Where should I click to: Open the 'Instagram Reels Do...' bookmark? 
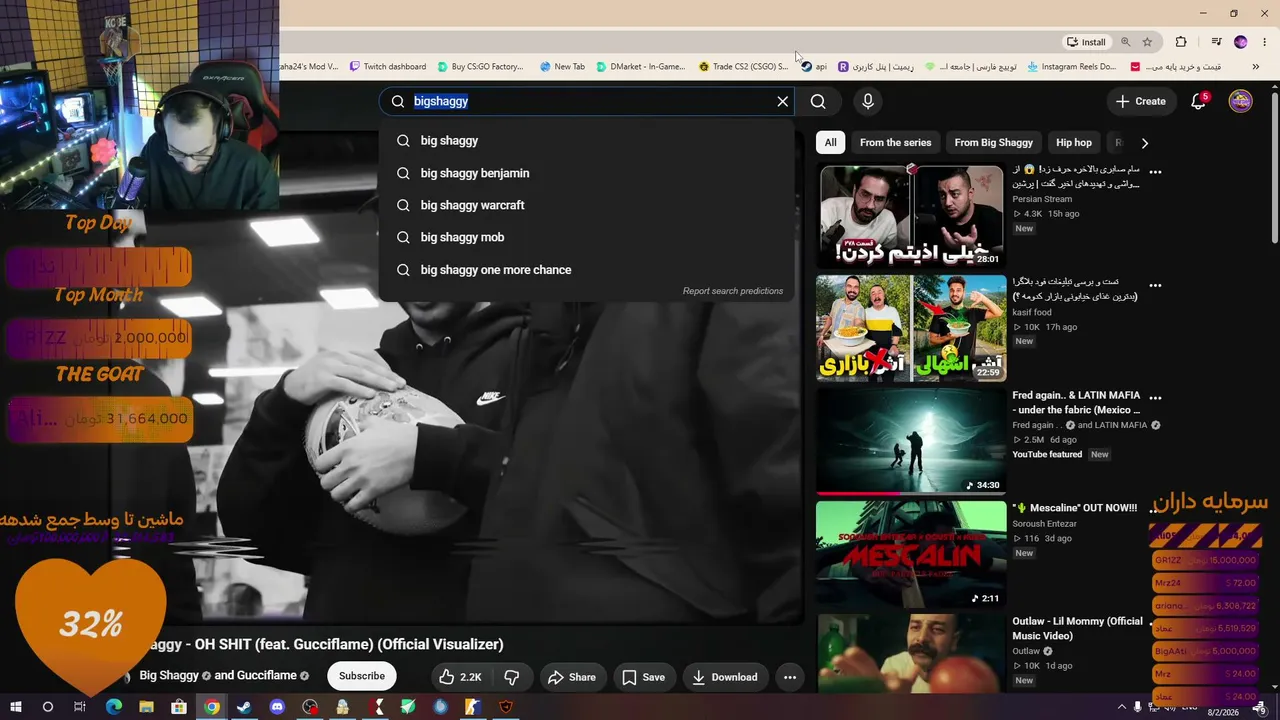(x=1071, y=67)
